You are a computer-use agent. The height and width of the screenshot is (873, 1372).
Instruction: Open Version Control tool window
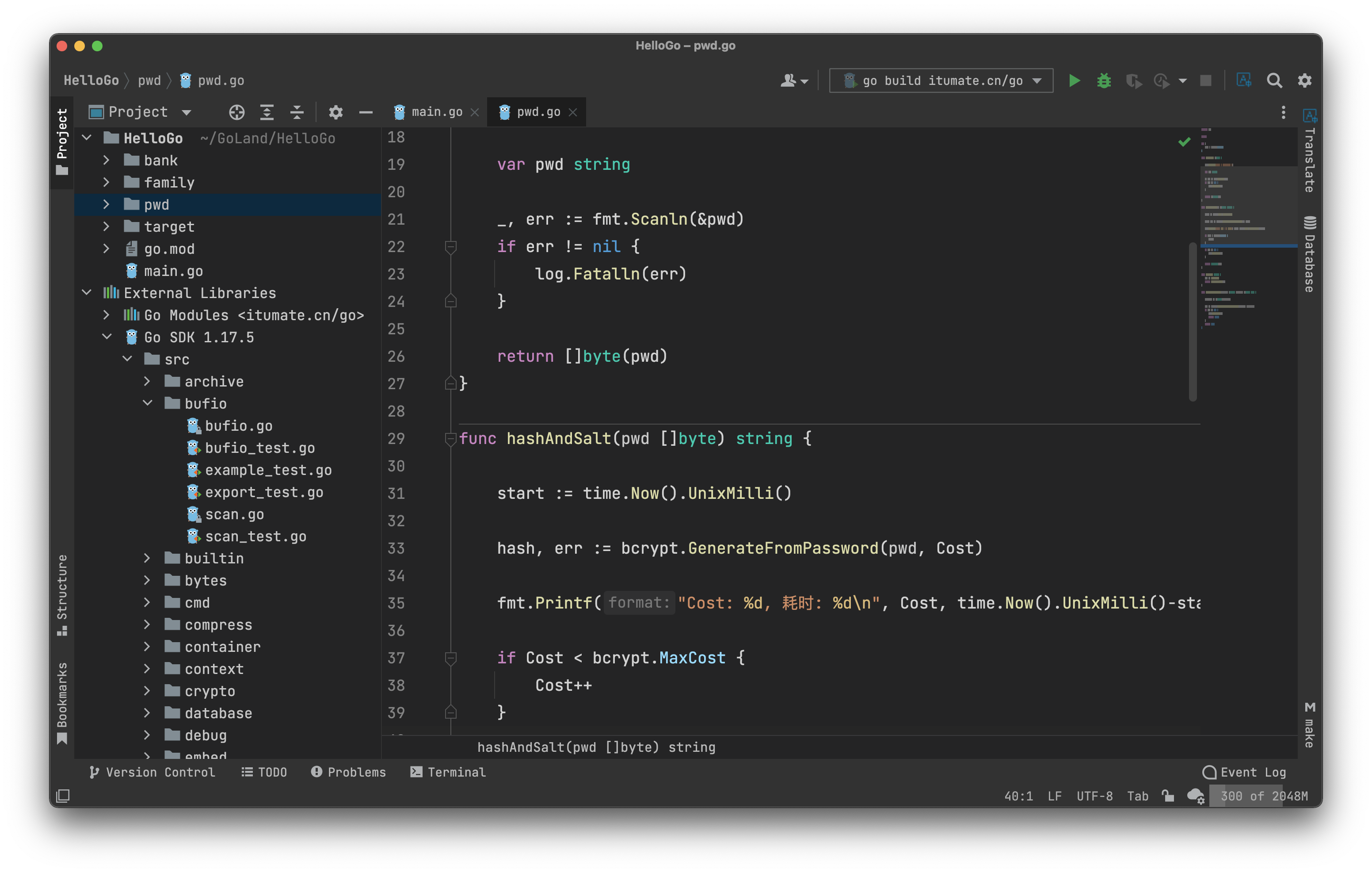click(x=152, y=772)
